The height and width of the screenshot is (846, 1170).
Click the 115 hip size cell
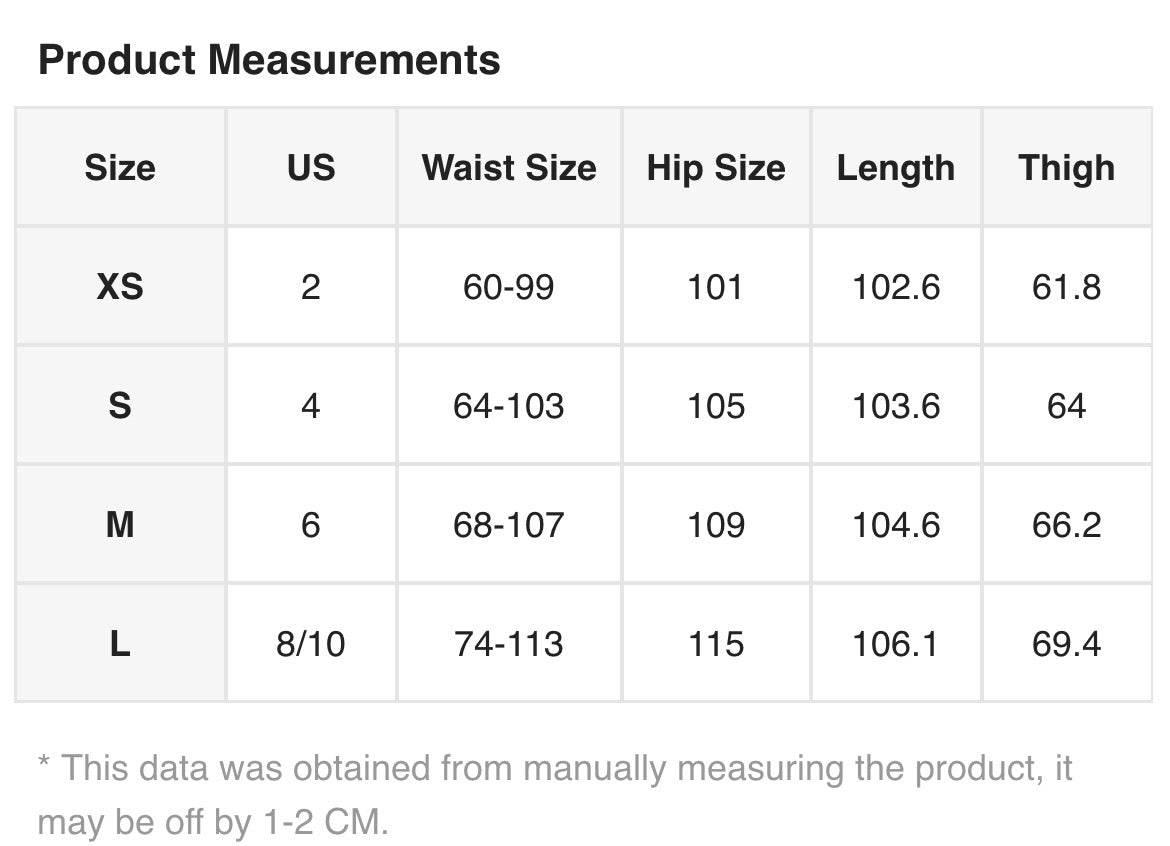point(716,644)
